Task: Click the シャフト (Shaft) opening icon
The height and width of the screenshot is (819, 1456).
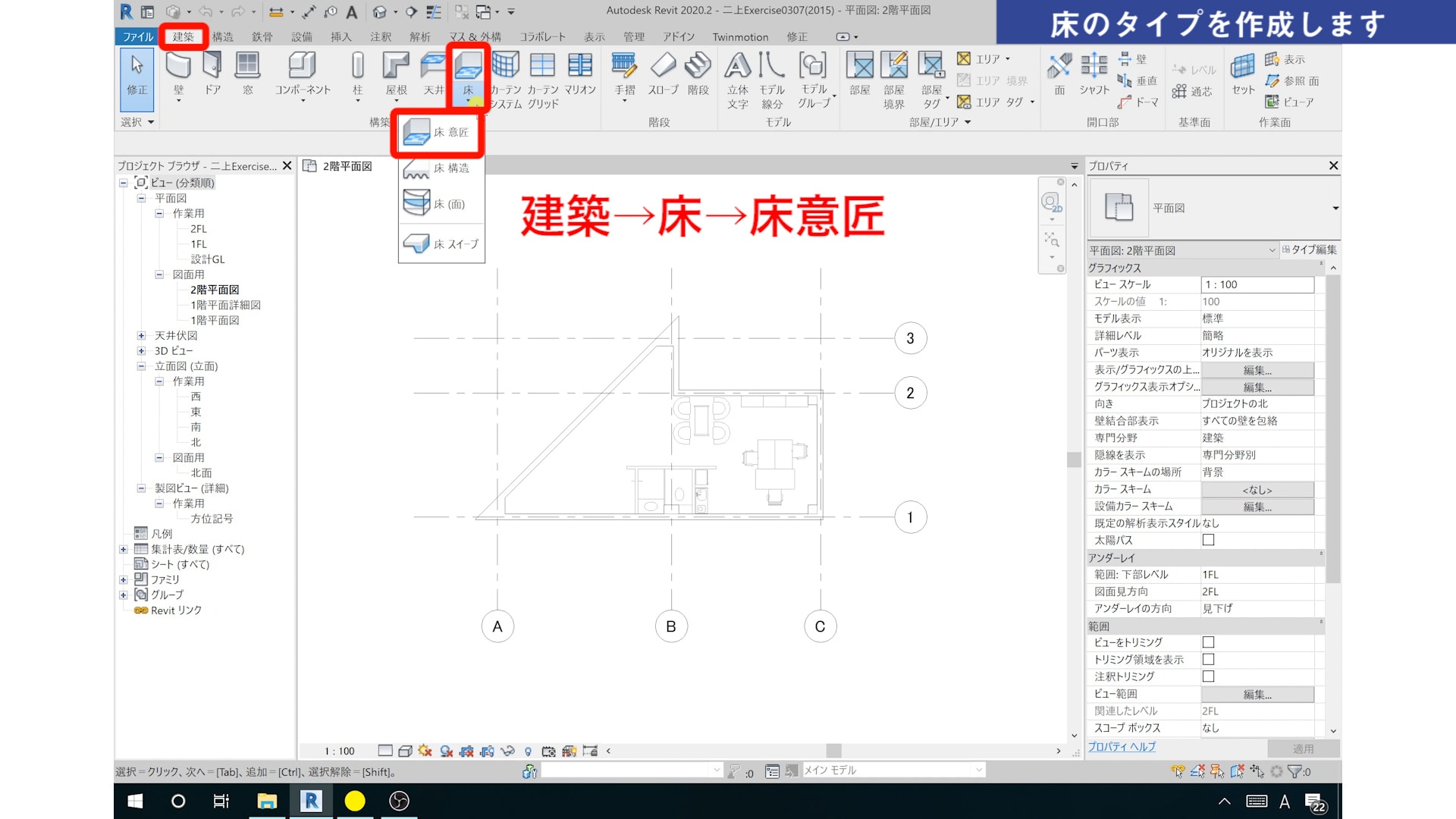Action: [x=1094, y=67]
